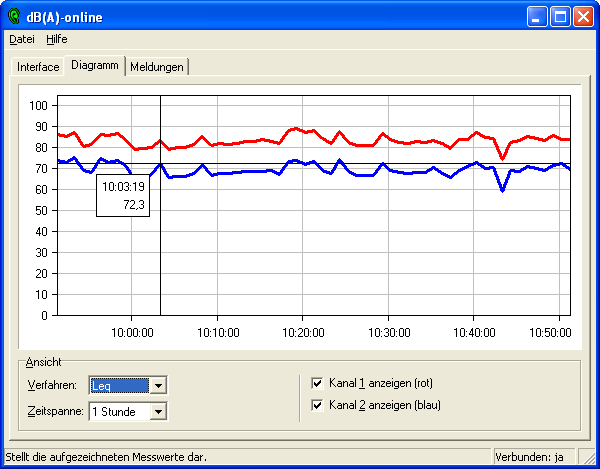
Task: Click the 10:03:19 value tooltip box
Action: tap(123, 195)
